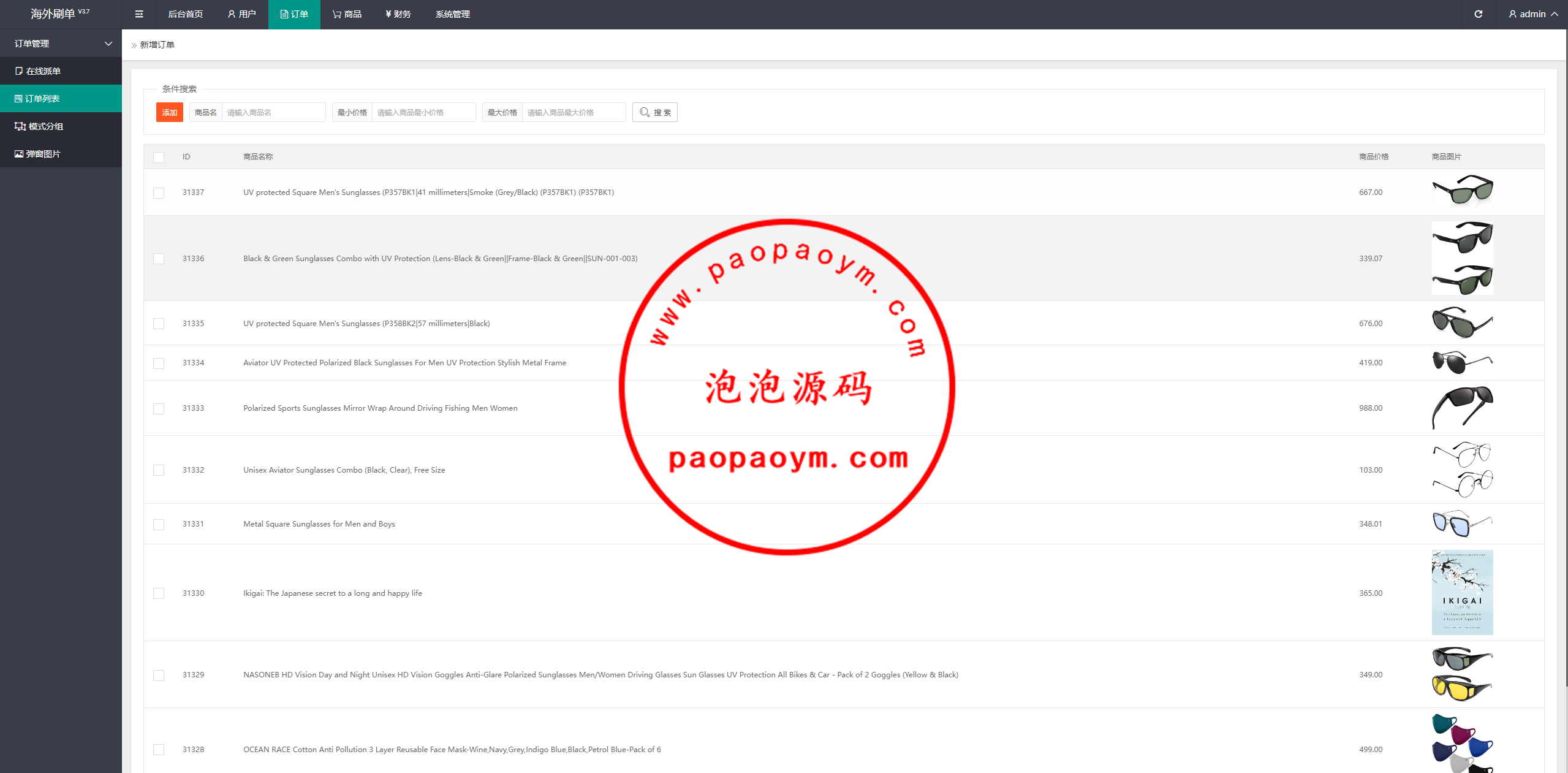Click the orange 添加 button
1568x773 pixels.
point(170,112)
